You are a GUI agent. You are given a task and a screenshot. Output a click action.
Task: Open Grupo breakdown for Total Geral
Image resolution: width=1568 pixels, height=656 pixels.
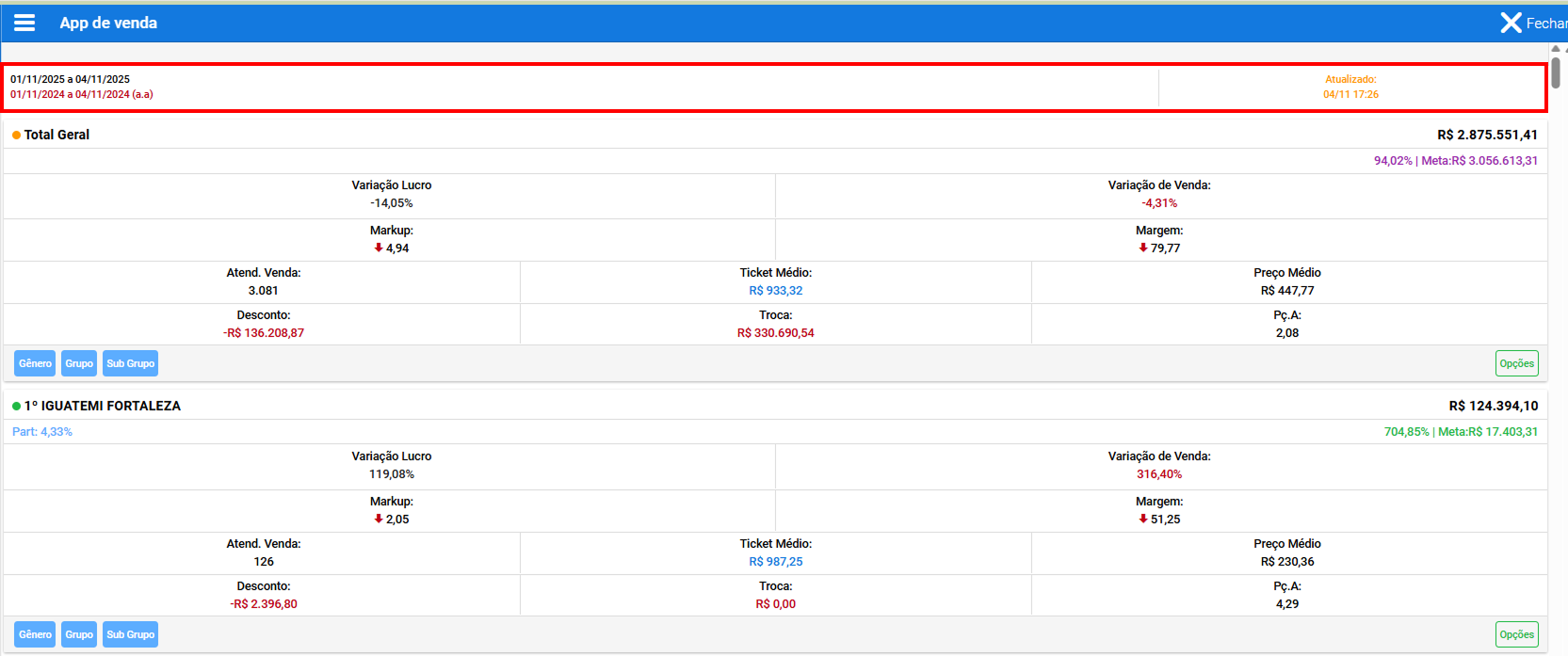tap(79, 363)
